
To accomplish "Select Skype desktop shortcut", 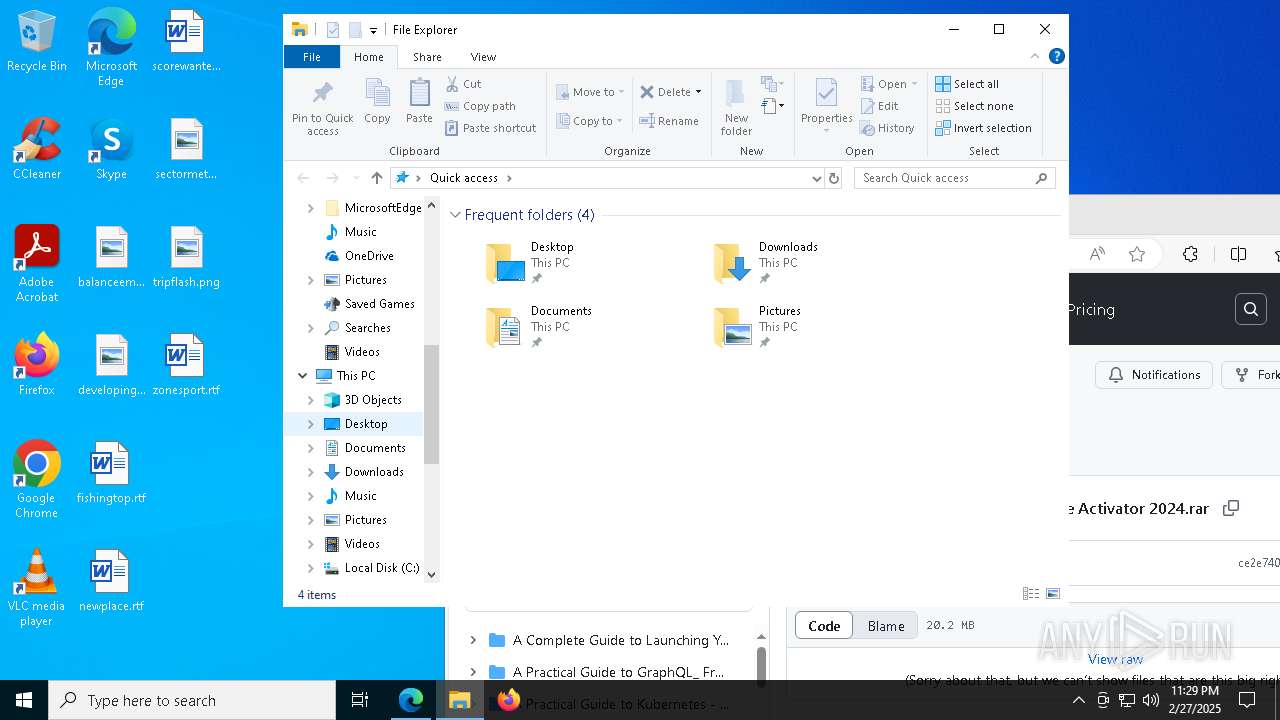I will pyautogui.click(x=111, y=149).
